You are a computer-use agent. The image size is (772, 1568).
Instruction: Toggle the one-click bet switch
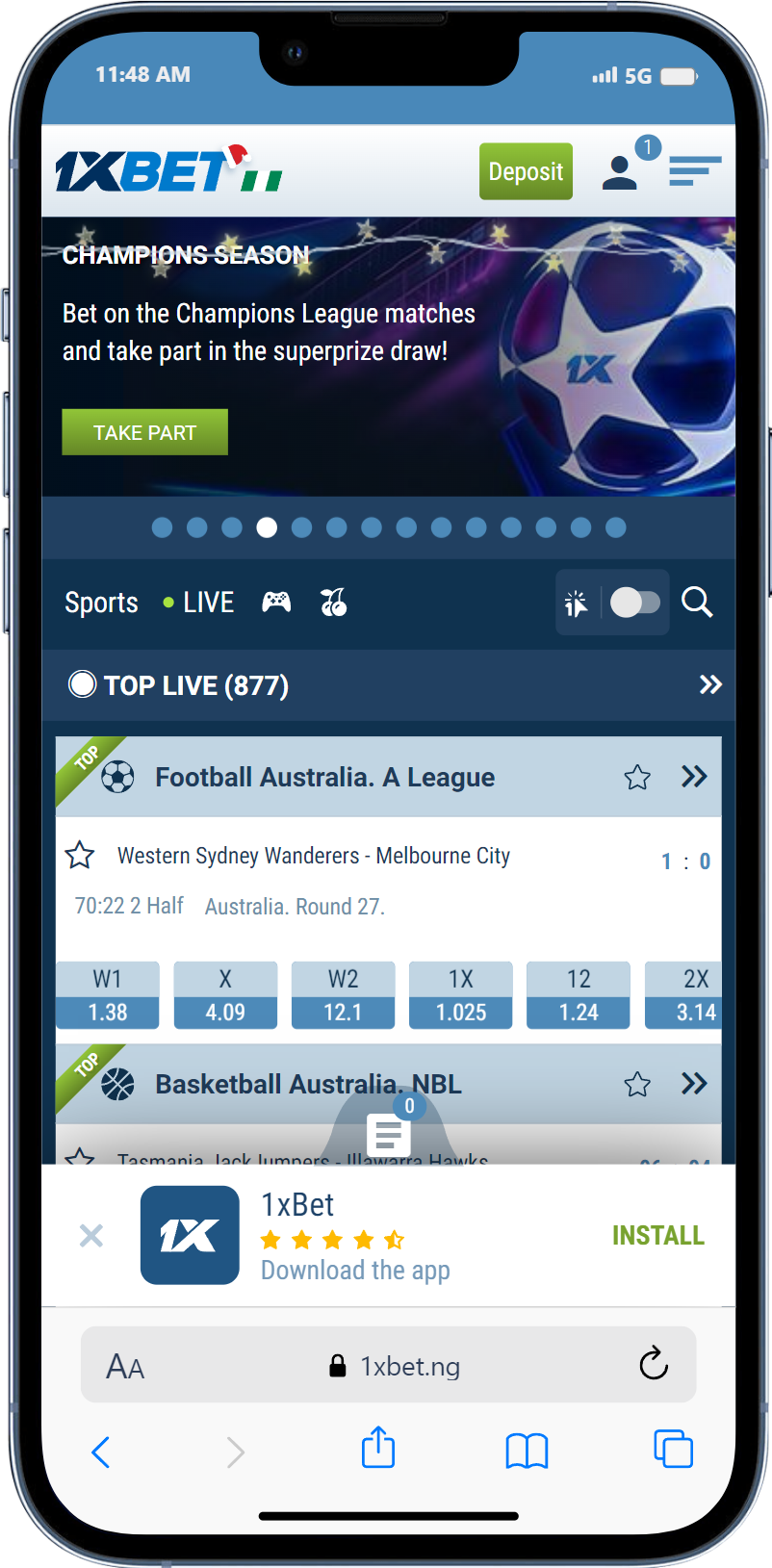tap(635, 603)
